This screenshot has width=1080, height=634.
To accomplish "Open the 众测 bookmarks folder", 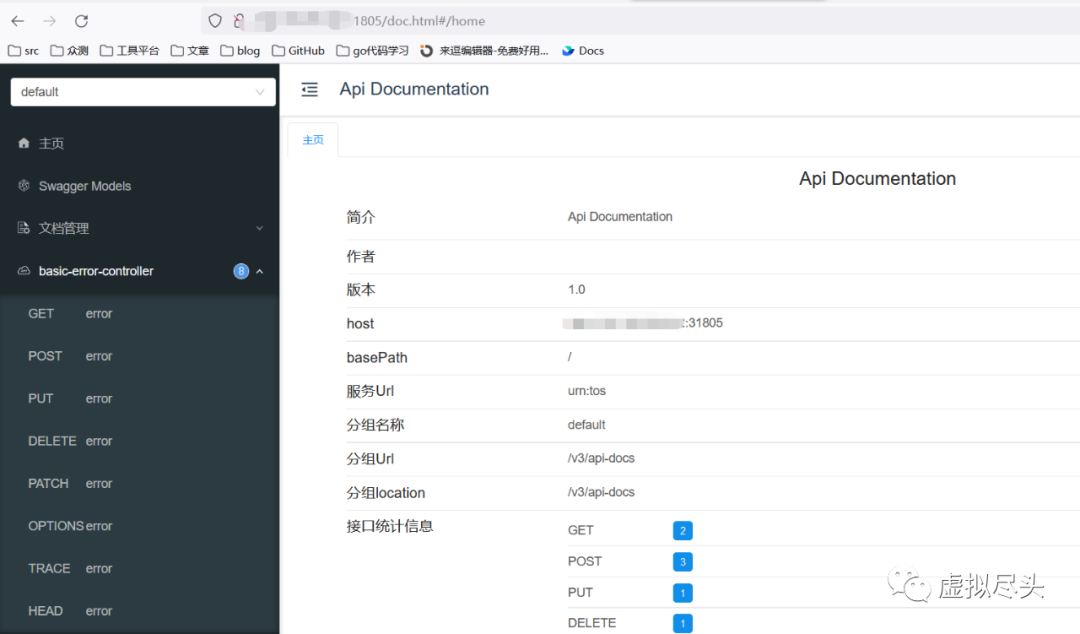I will click(70, 51).
